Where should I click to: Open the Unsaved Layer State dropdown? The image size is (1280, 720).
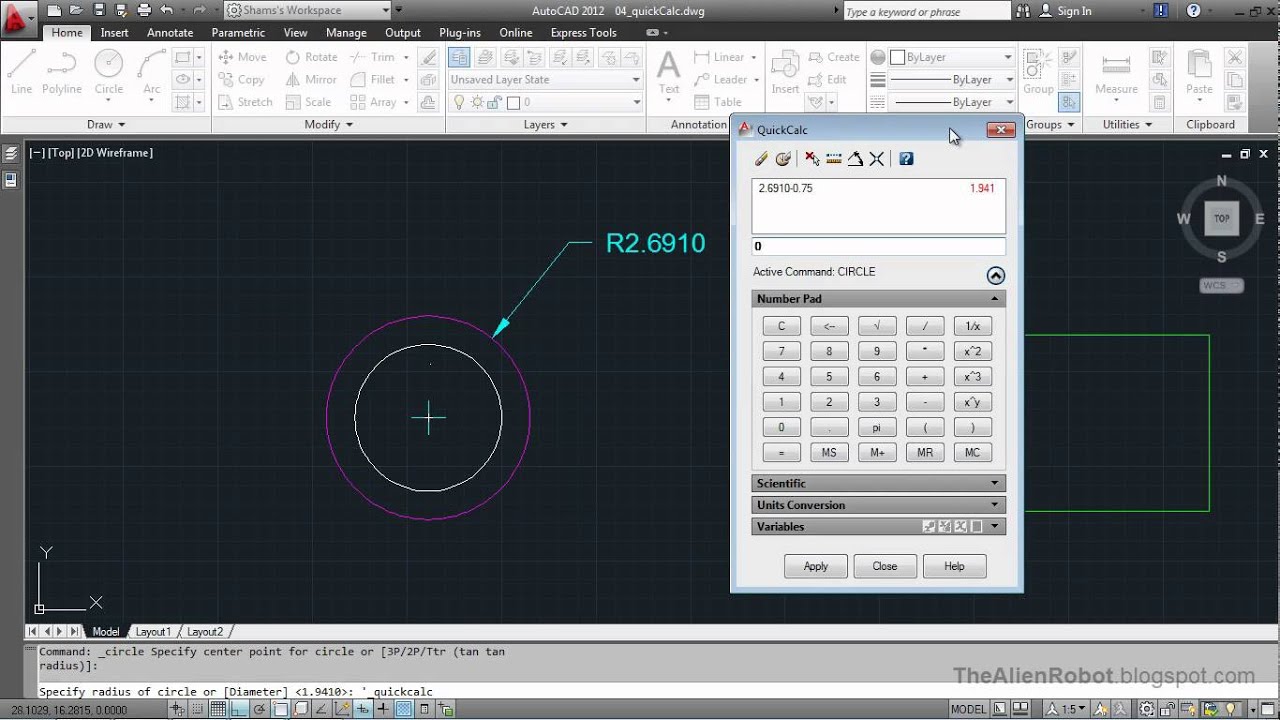(635, 79)
